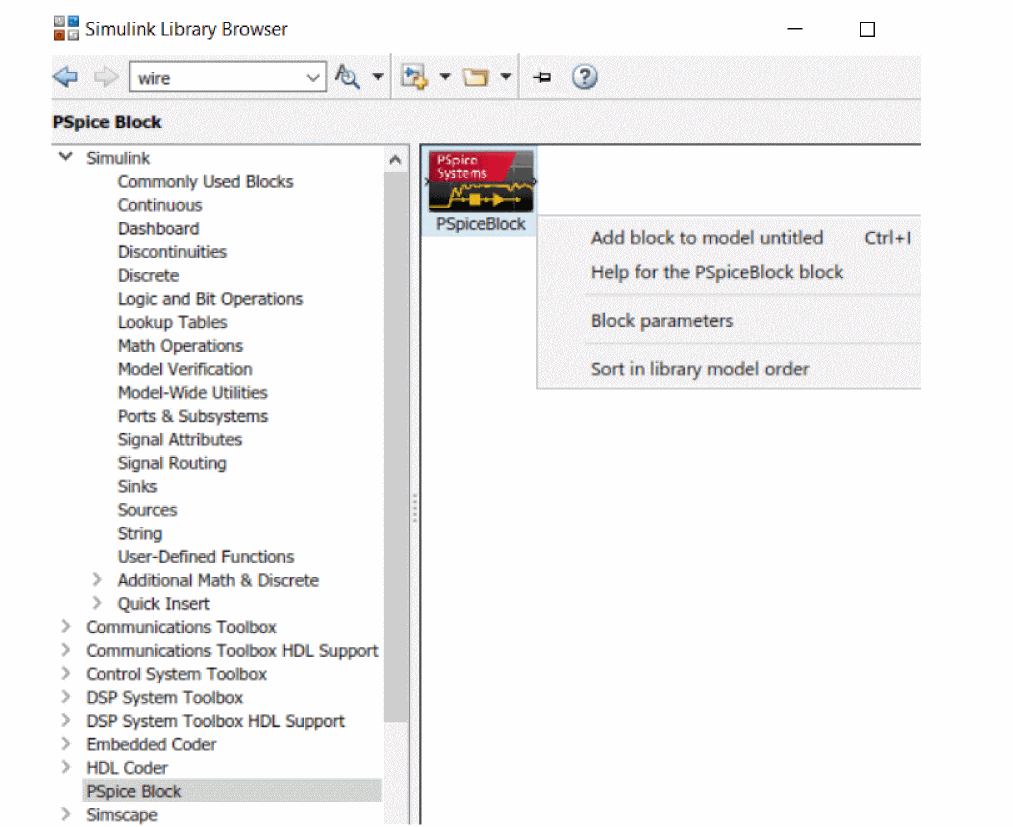Expand the Quick Insert node
Viewport: 1013px width, 827px height.
point(97,603)
